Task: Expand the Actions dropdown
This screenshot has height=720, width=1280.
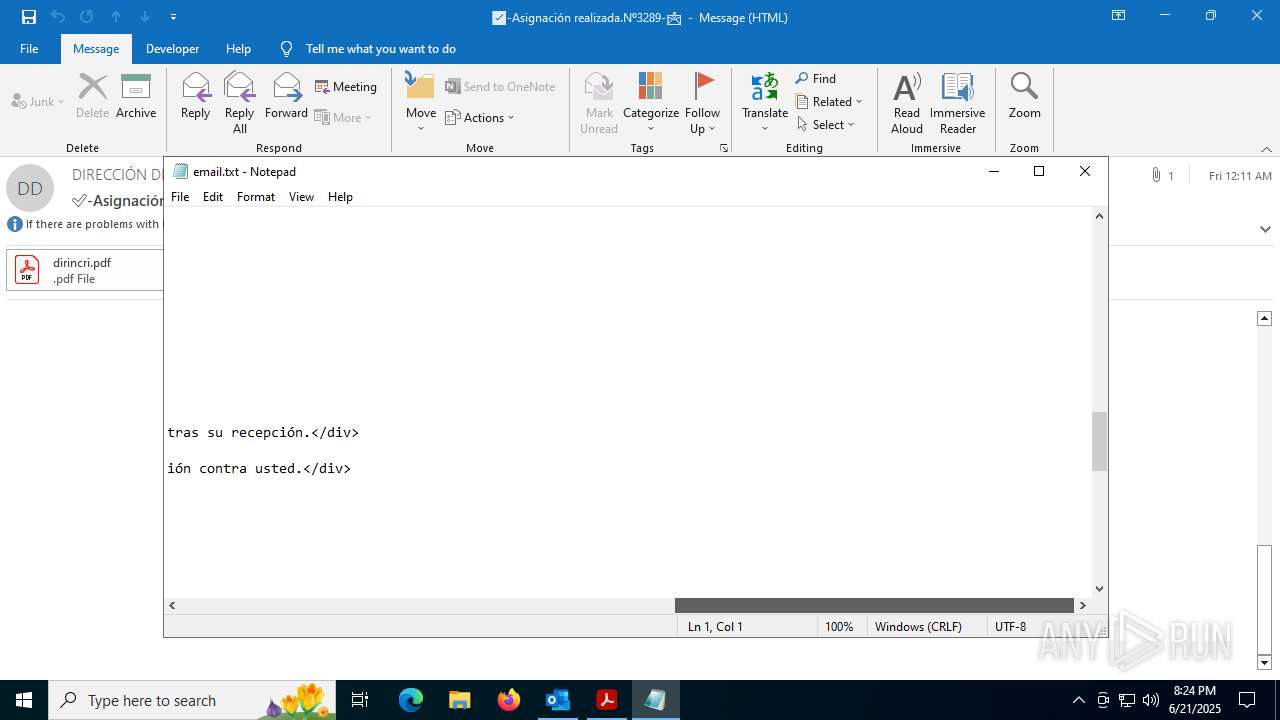Action: [480, 117]
